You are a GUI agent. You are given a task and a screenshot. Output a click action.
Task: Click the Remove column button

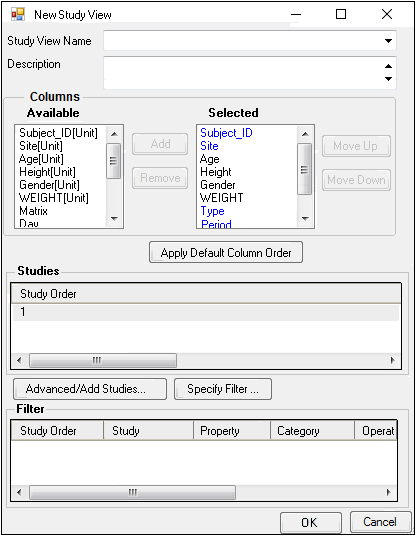(x=160, y=178)
